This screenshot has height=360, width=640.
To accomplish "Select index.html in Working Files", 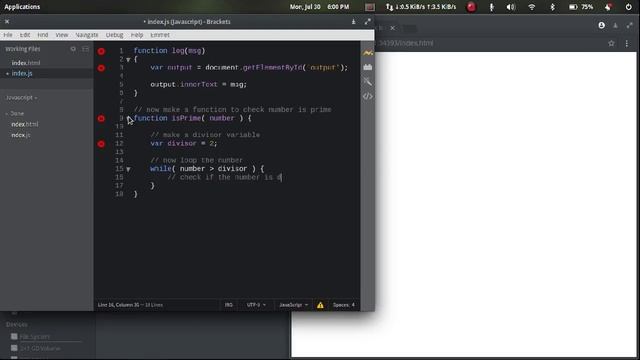I will point(26,63).
